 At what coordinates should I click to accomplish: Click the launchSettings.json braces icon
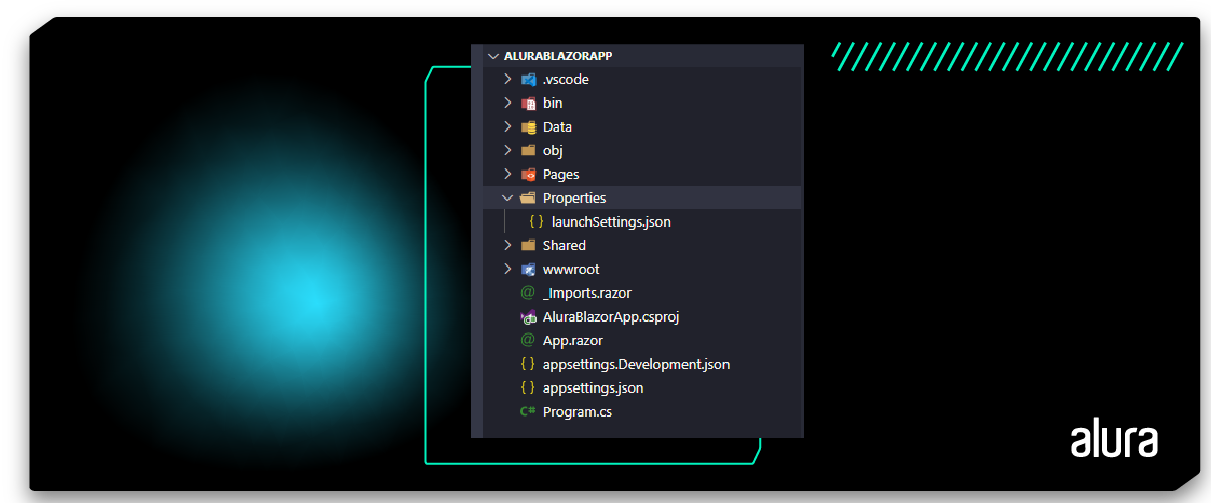(x=536, y=222)
